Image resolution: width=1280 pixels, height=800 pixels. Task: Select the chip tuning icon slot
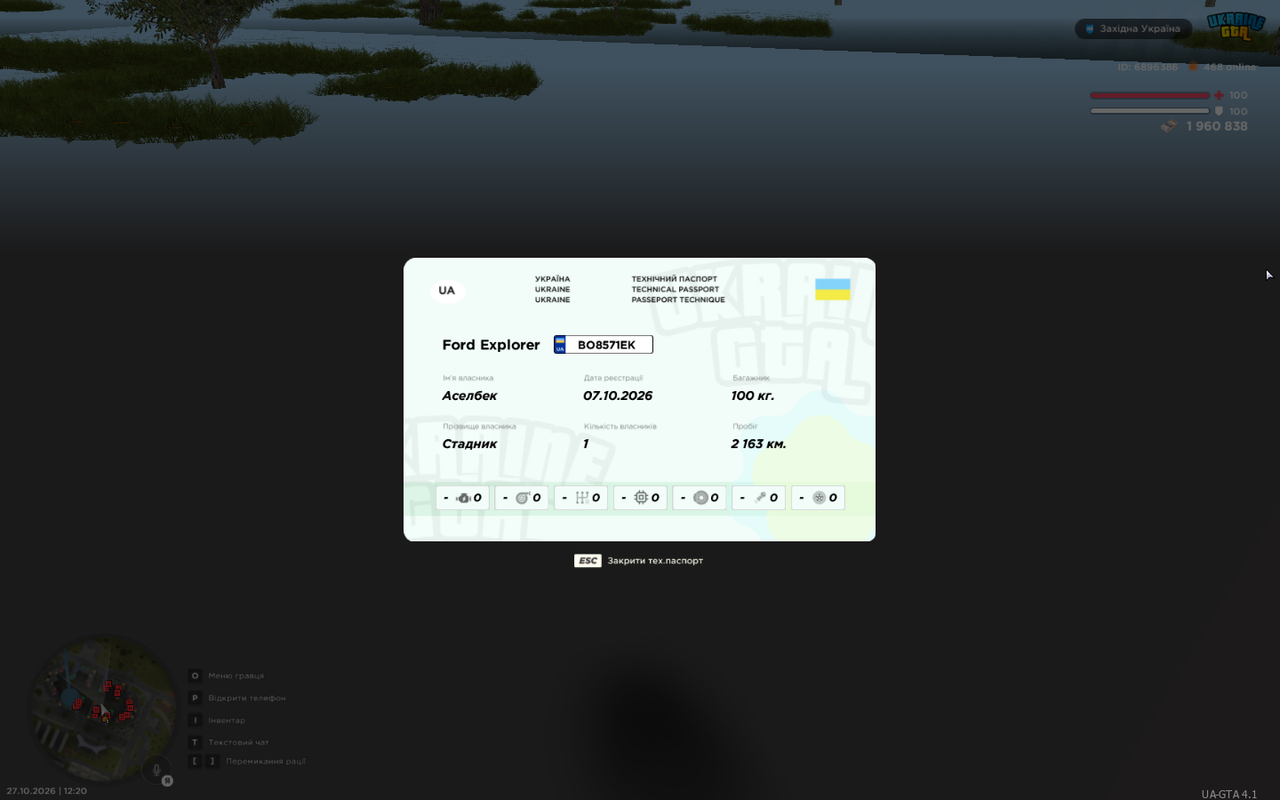pyautogui.click(x=640, y=498)
